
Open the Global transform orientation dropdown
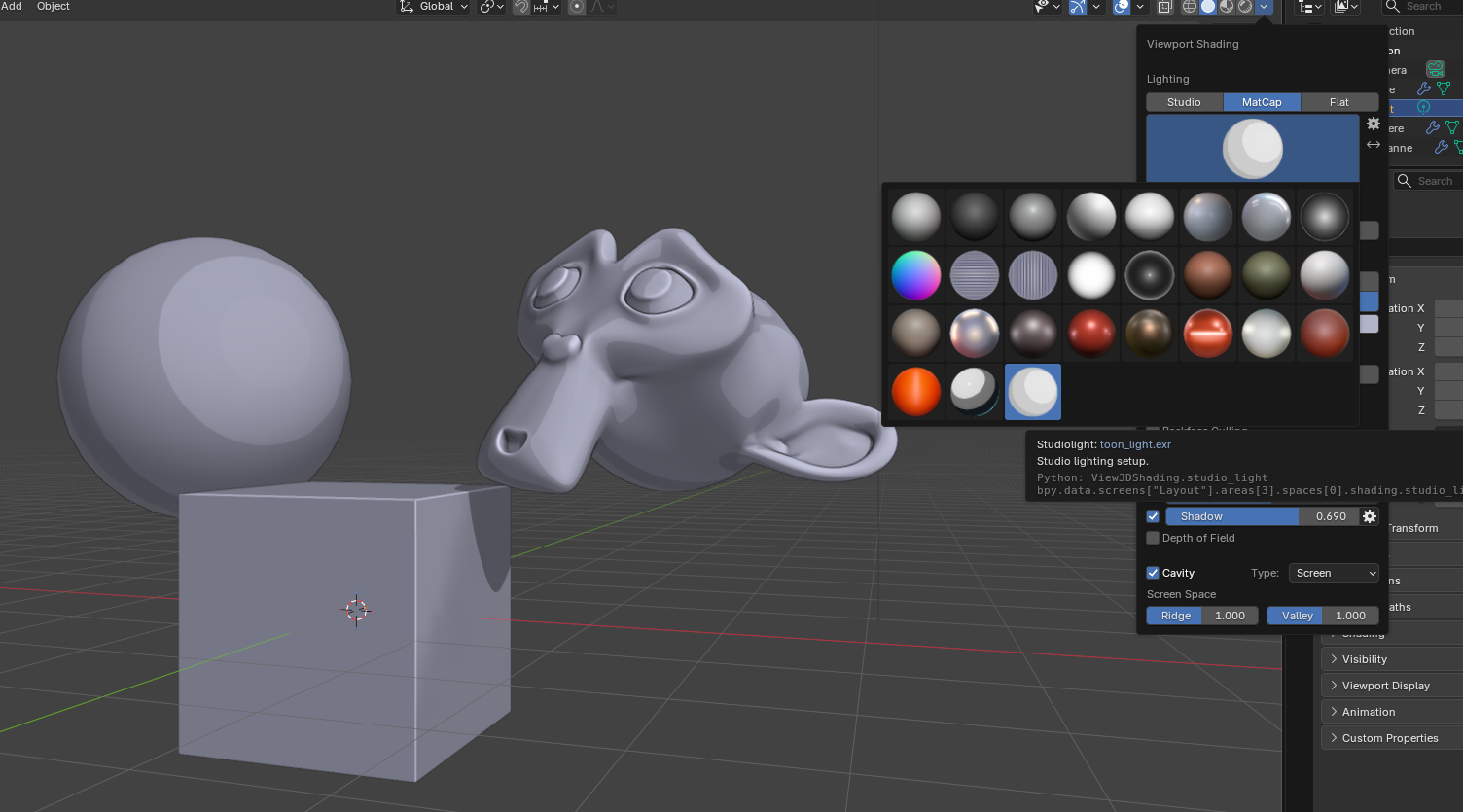(434, 7)
